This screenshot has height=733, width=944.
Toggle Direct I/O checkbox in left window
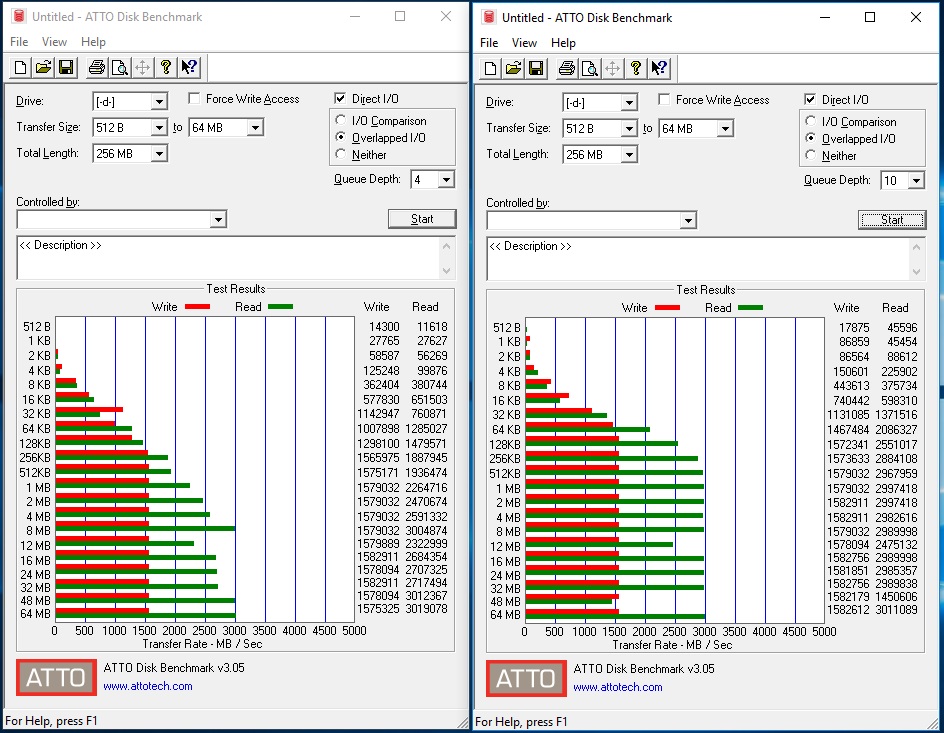[x=340, y=98]
